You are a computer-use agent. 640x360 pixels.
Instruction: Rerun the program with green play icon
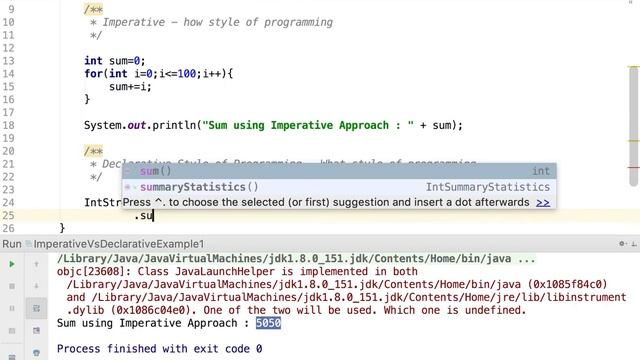click(x=12, y=264)
